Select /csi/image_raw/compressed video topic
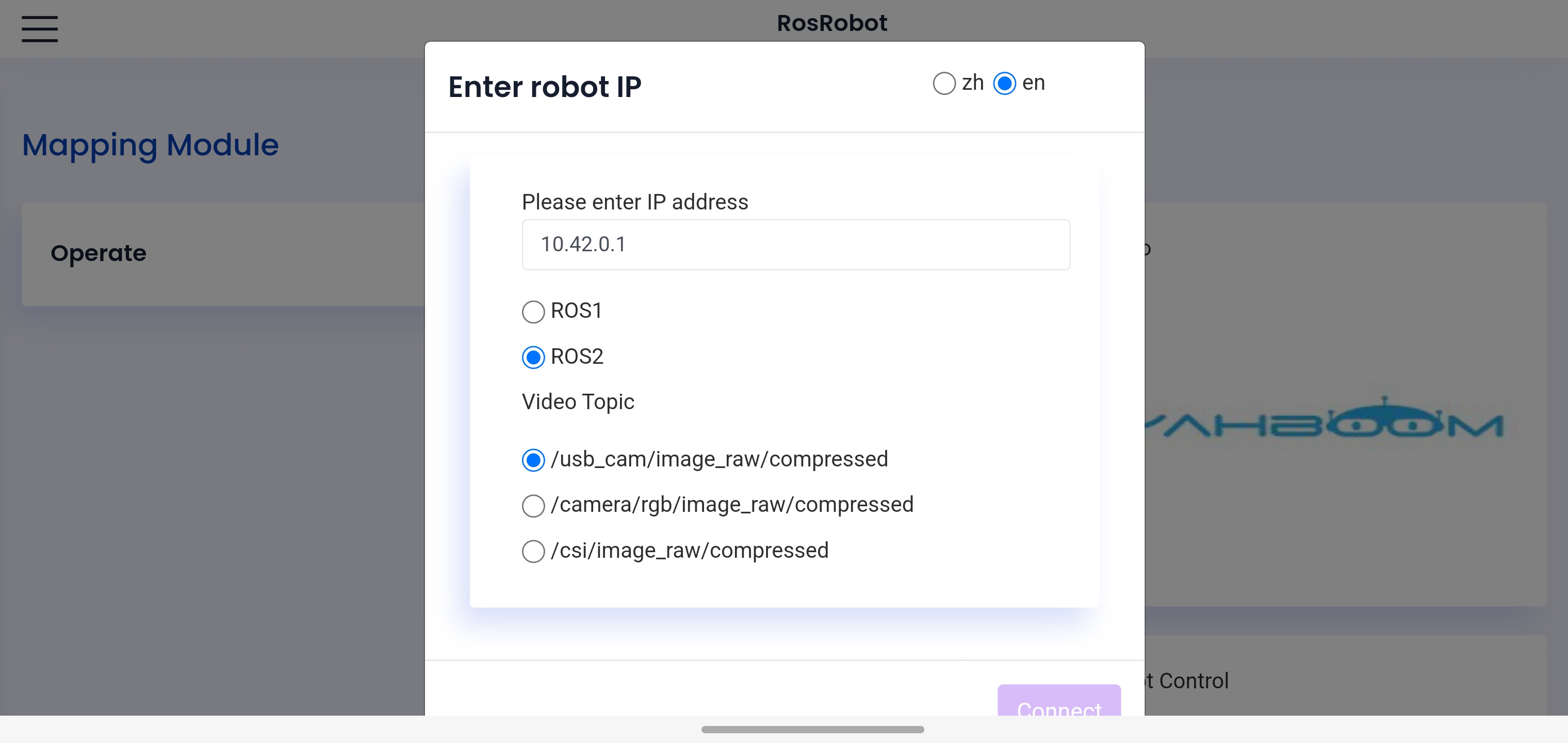Screen dimensions: 1568x743 (x=532, y=550)
